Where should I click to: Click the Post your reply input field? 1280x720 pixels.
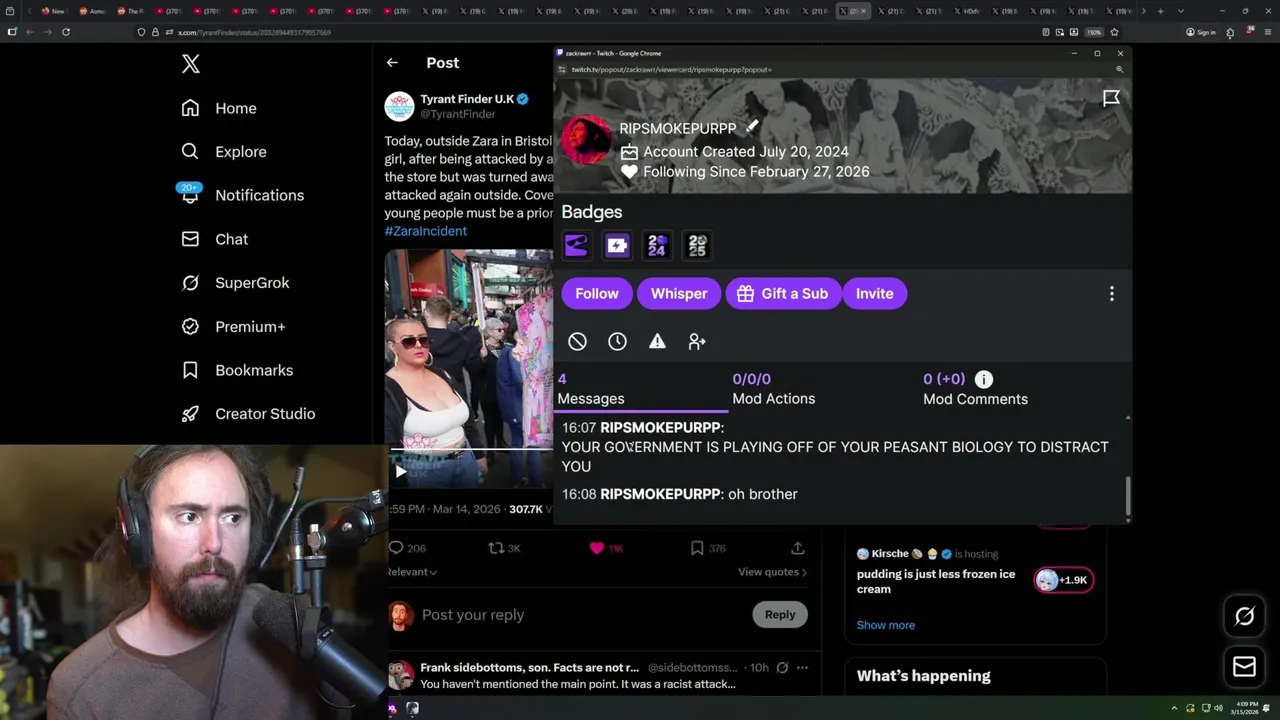582,615
